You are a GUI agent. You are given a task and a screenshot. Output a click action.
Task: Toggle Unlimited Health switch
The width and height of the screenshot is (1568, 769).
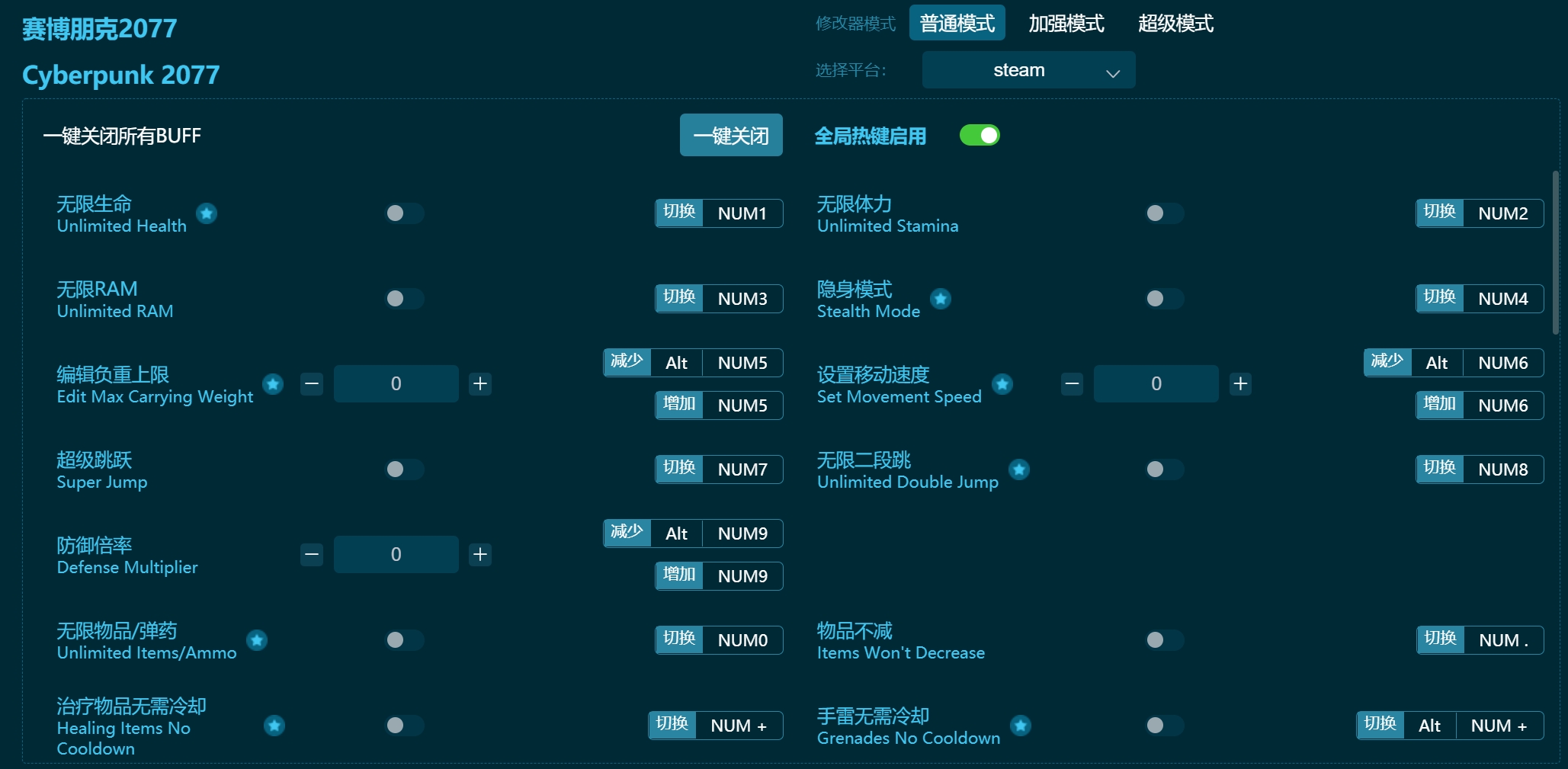[x=404, y=213]
